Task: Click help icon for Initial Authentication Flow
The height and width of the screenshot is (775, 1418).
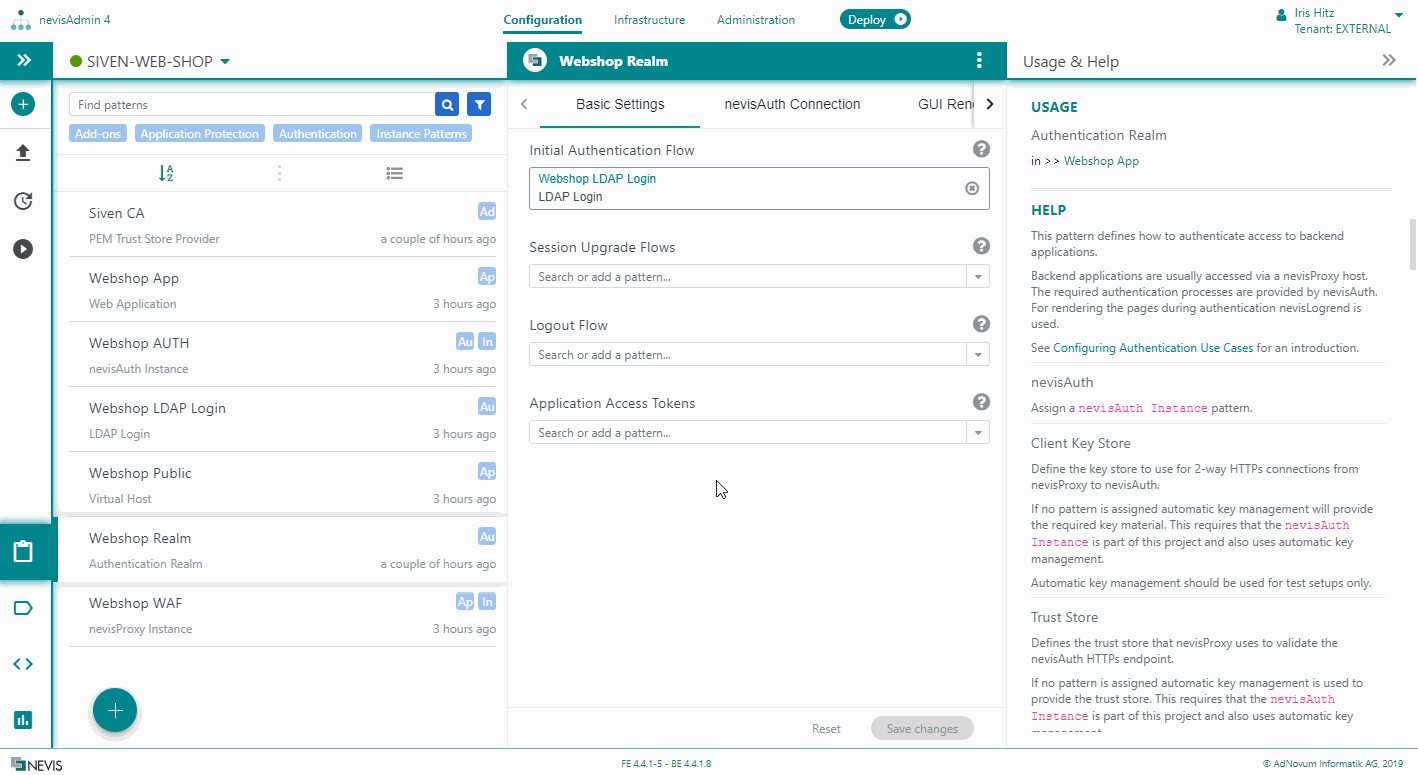Action: tap(981, 149)
